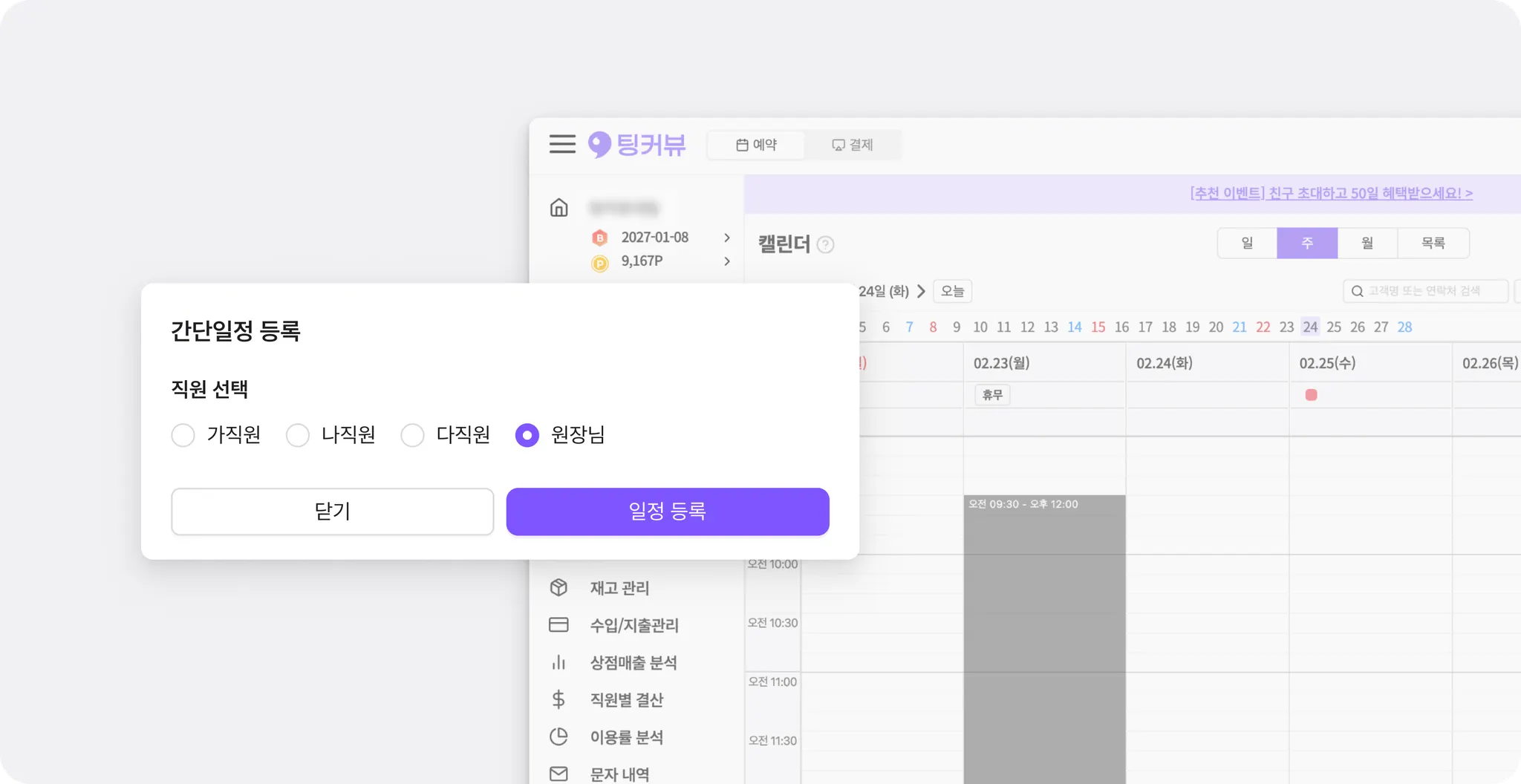Screen dimensions: 1521x784
Task: Switch calendar to 월 view
Action: [1367, 243]
